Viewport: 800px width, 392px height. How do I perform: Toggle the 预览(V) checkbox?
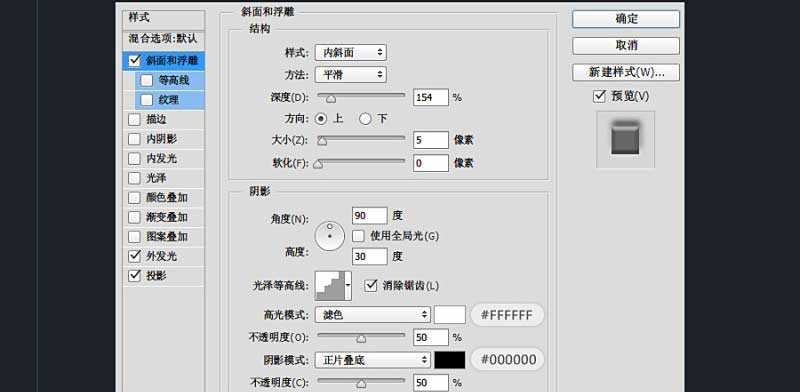599,96
